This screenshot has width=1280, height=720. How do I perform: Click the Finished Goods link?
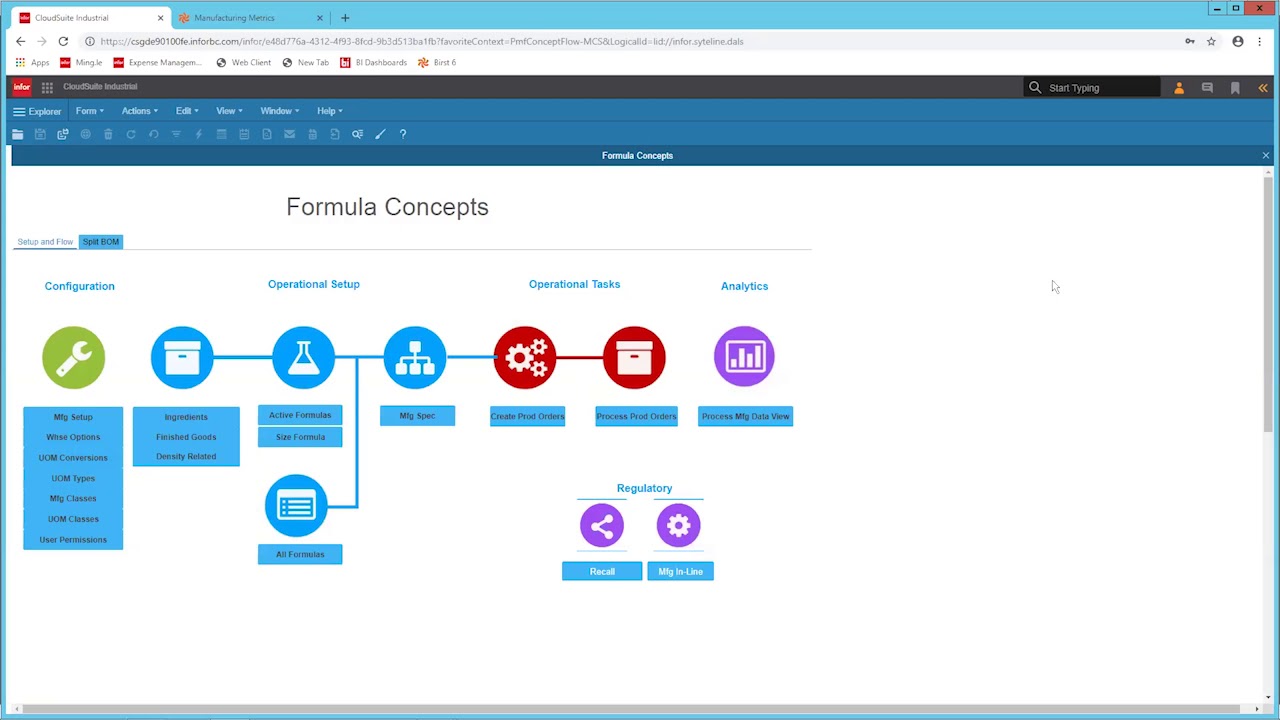point(186,437)
